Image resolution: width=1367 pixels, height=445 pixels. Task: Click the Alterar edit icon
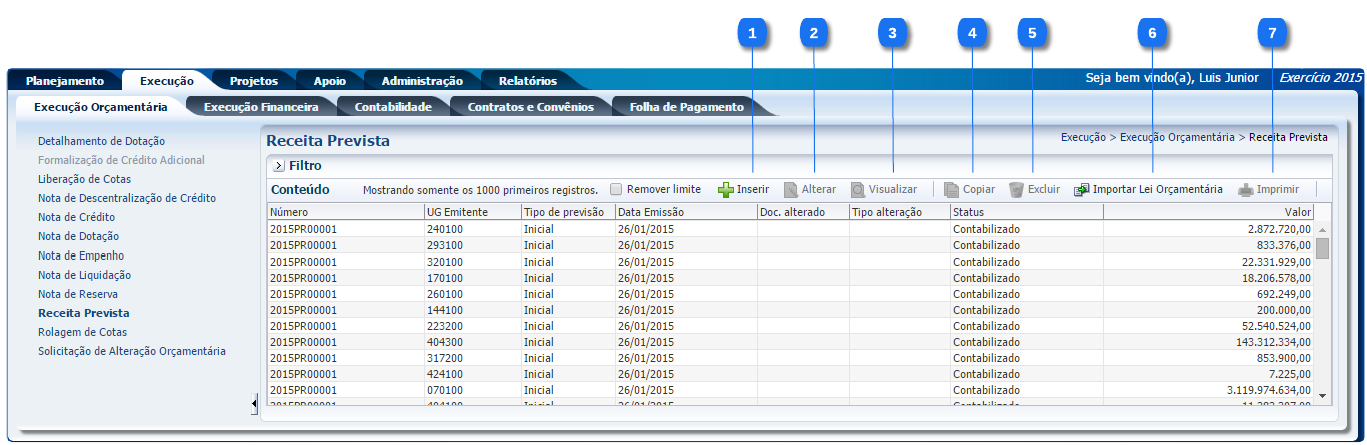(x=791, y=190)
